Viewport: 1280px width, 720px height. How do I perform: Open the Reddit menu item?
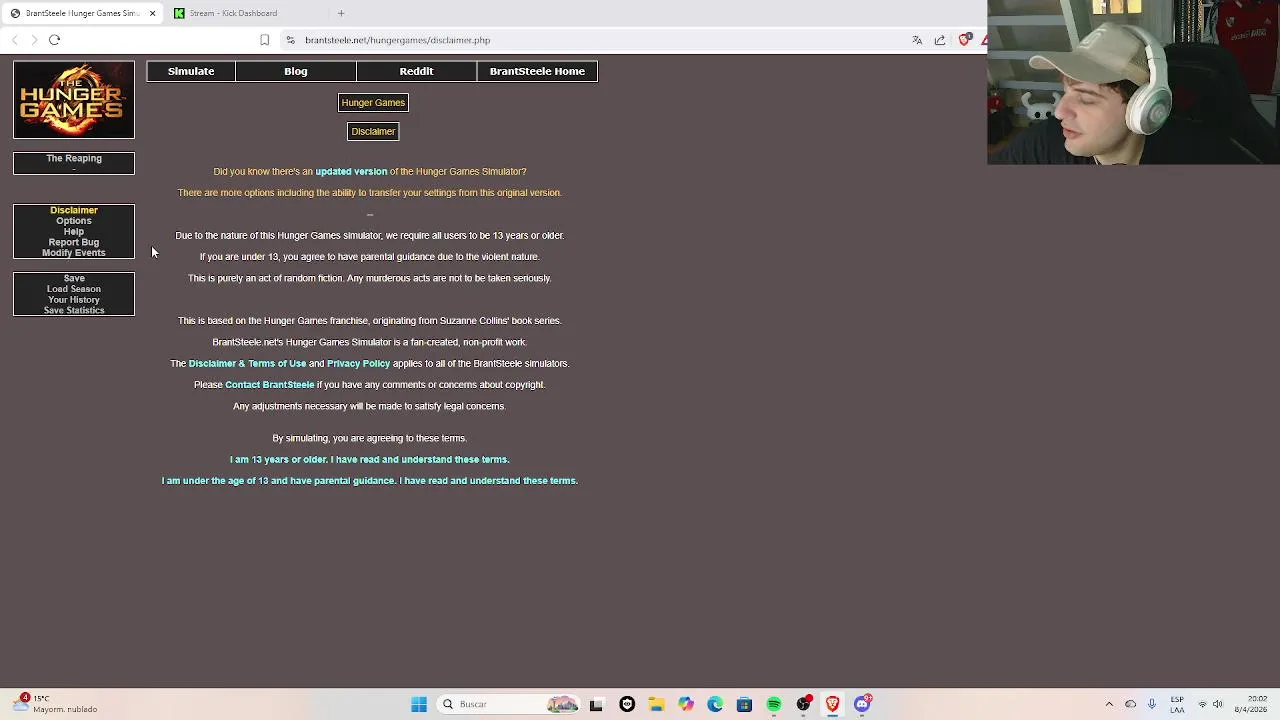[416, 71]
